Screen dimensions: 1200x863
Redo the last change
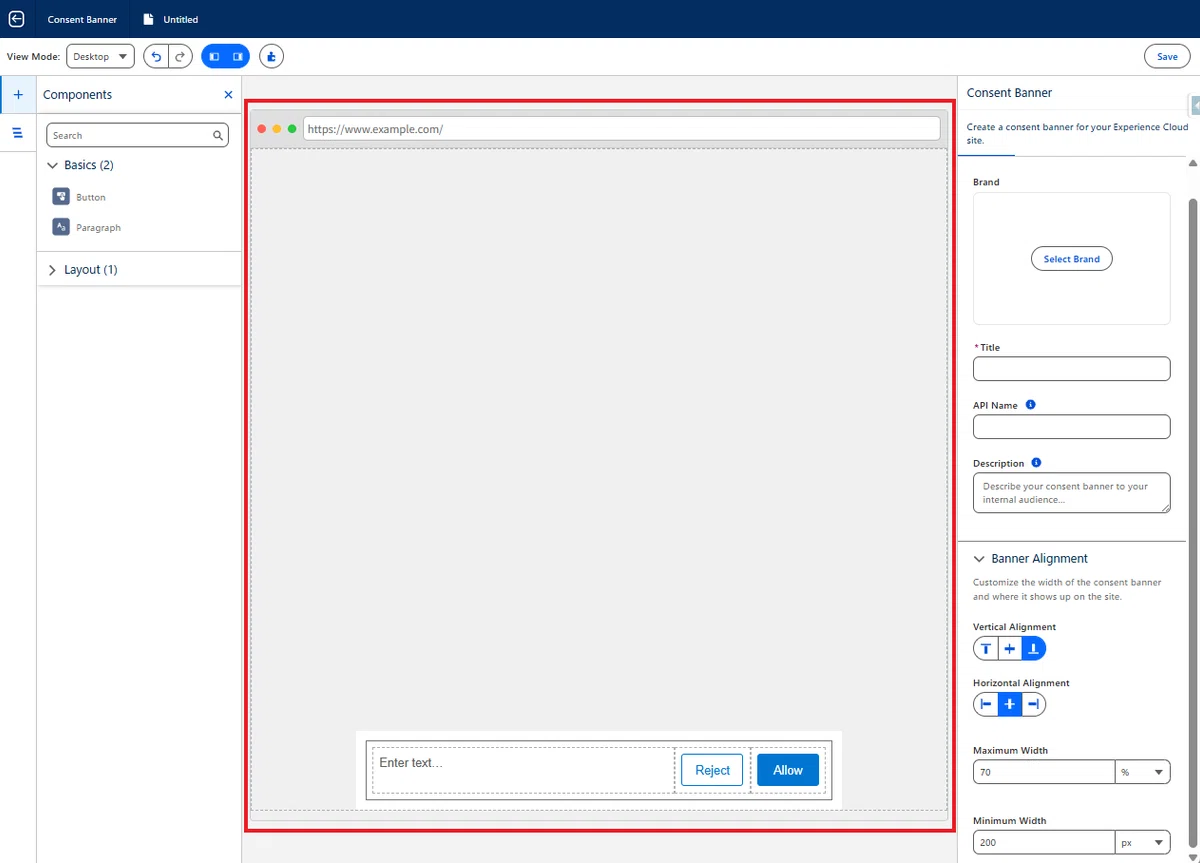(180, 57)
